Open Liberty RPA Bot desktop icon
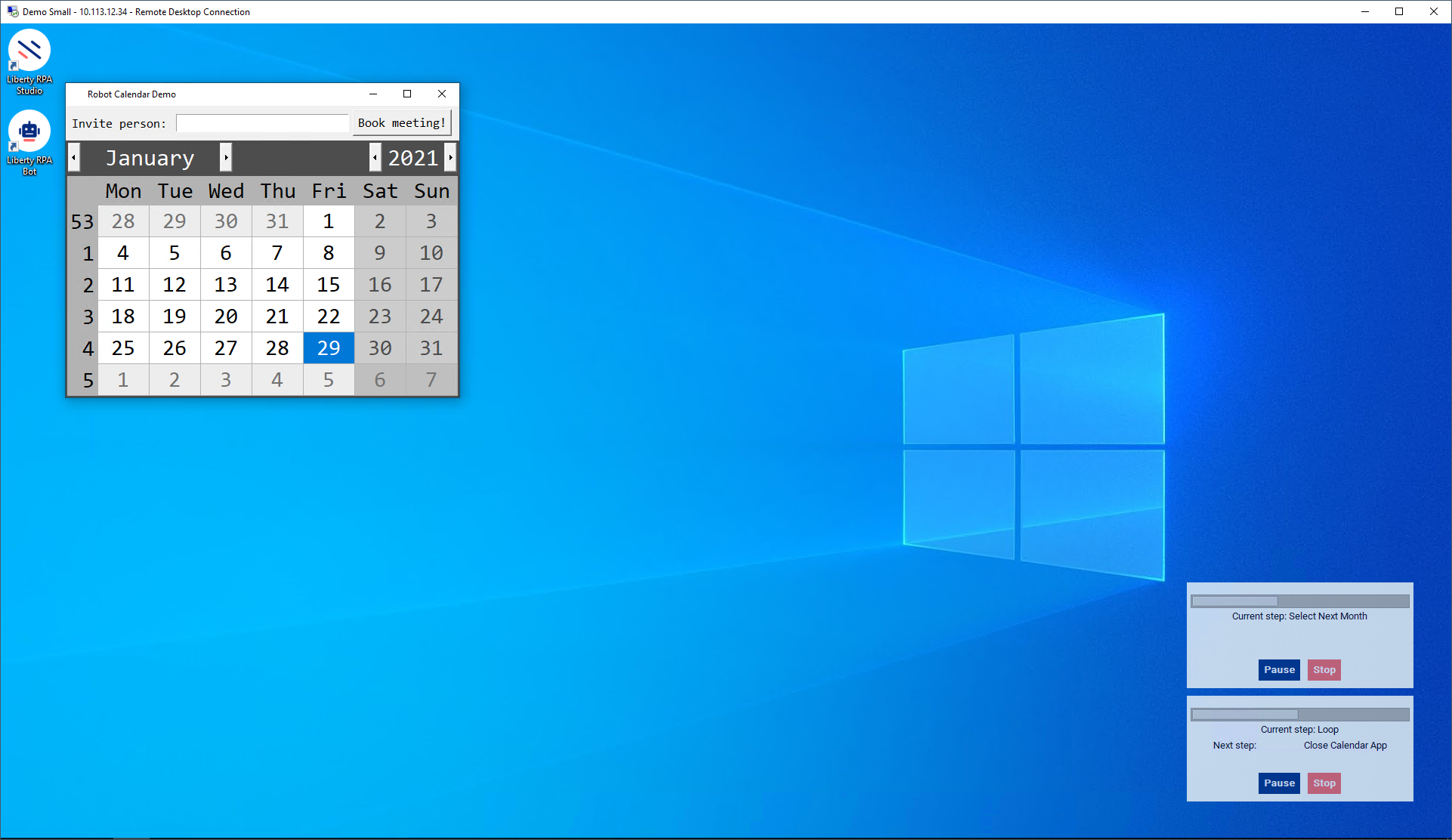 click(x=29, y=132)
